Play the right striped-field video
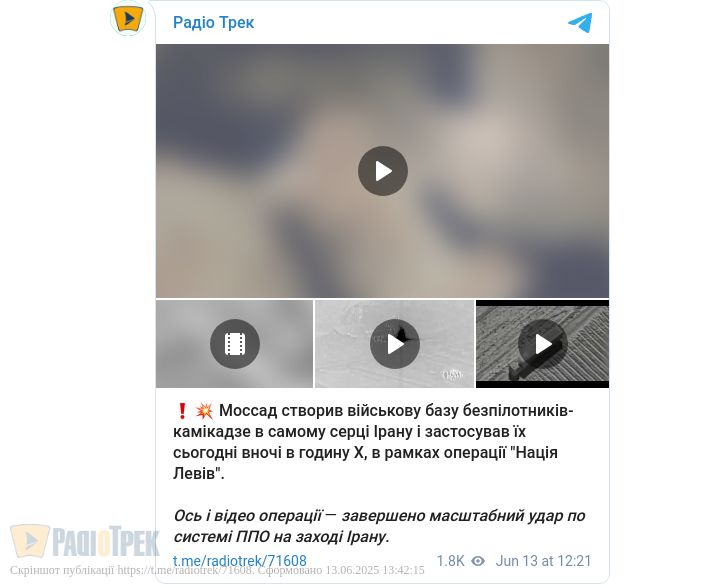This screenshot has height=588, width=720. (x=542, y=344)
